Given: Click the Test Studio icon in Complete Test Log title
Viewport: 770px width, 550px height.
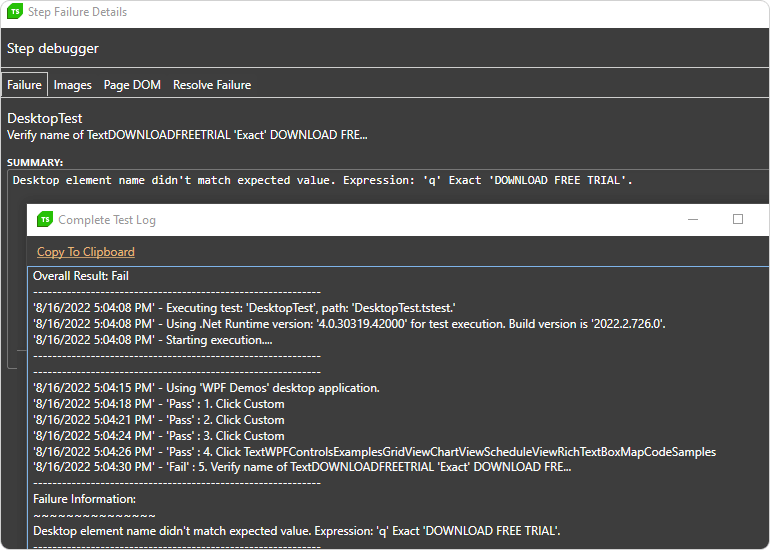Looking at the screenshot, I should click(x=45, y=220).
